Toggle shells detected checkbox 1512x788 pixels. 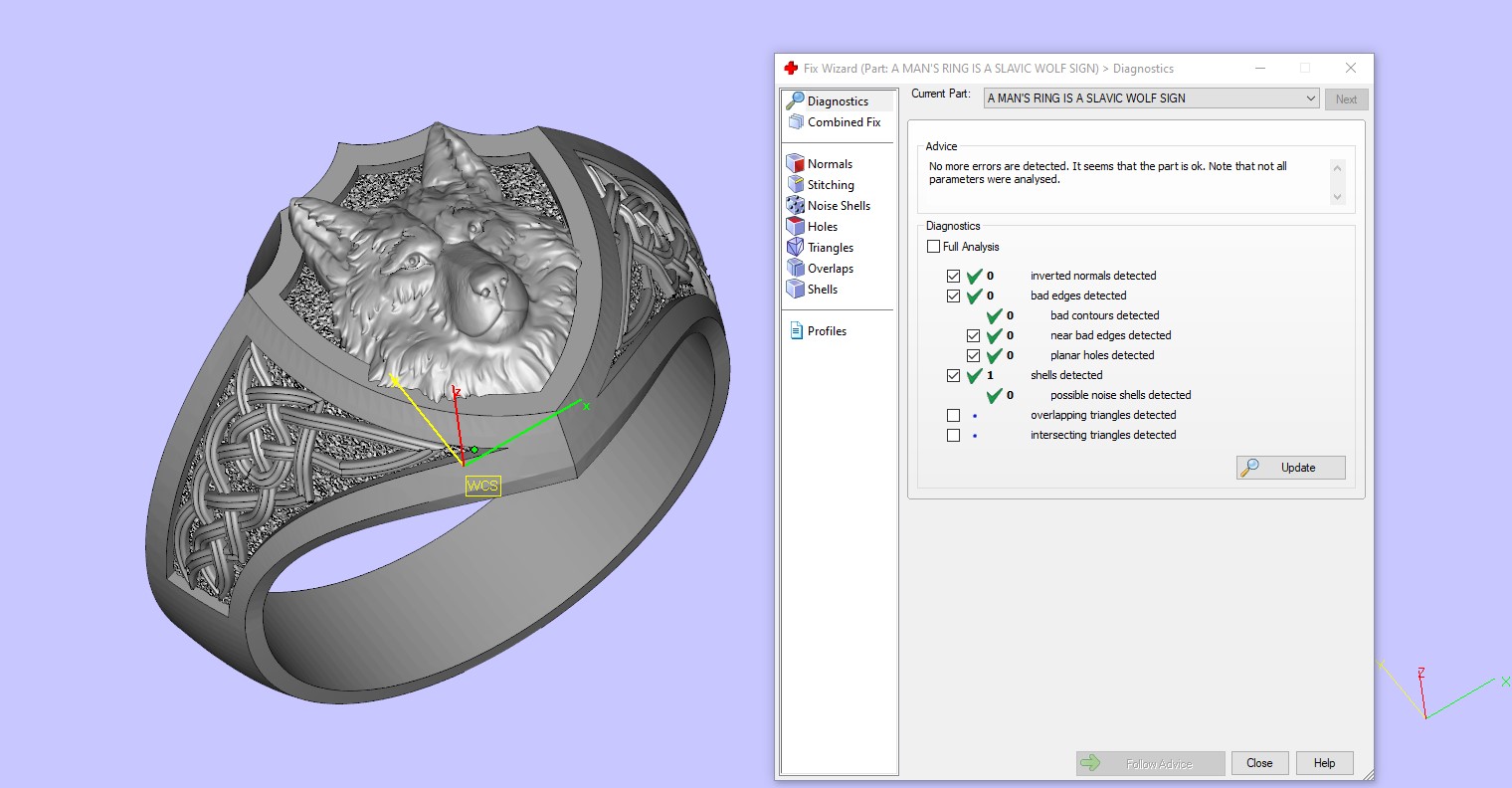coord(953,376)
